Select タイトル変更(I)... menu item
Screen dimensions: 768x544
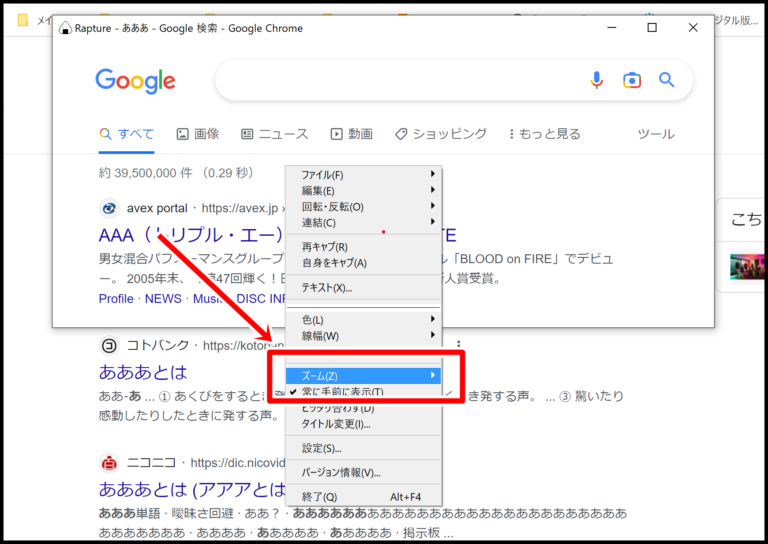[363, 424]
